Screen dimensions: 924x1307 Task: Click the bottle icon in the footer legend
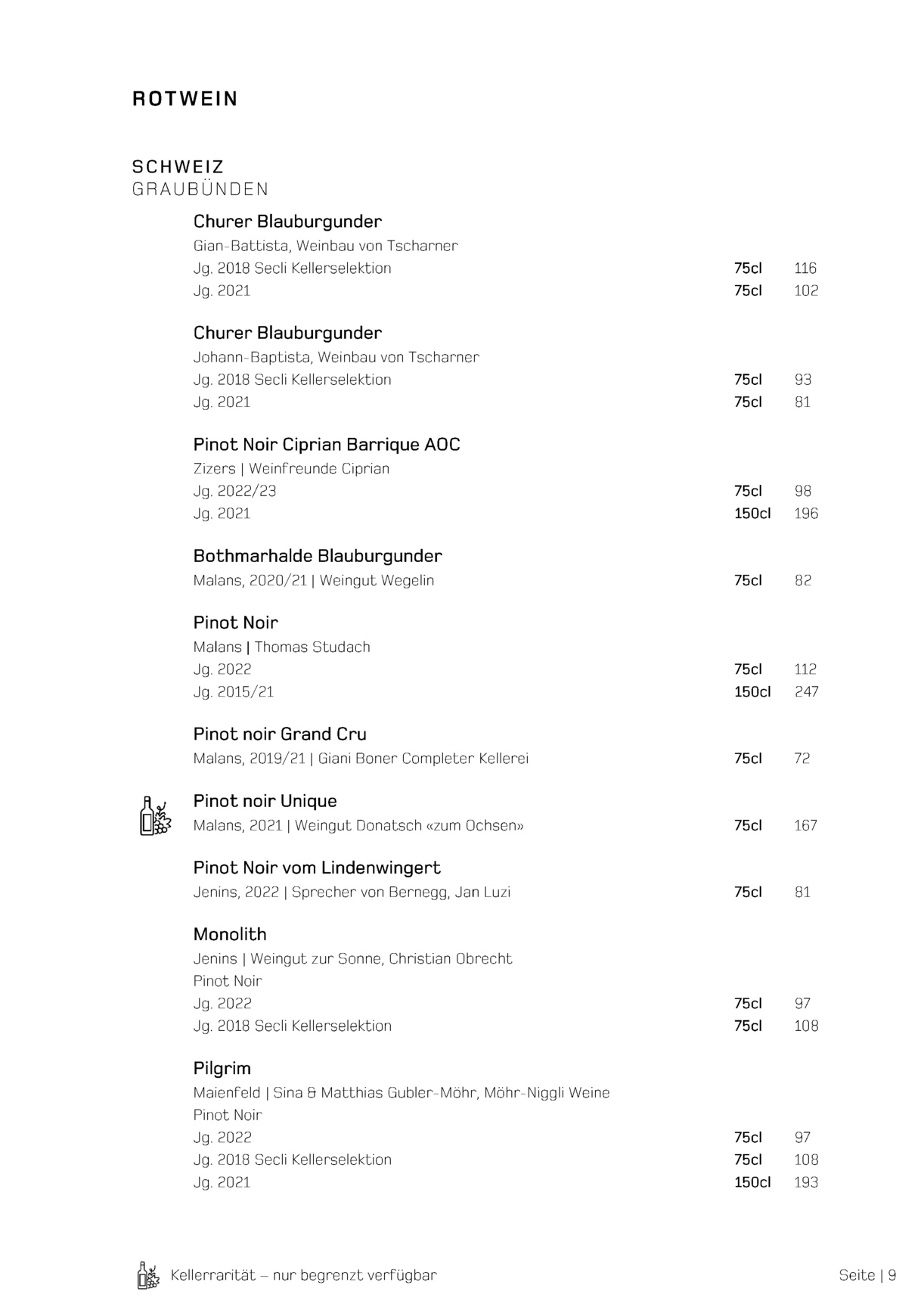coord(147,1275)
